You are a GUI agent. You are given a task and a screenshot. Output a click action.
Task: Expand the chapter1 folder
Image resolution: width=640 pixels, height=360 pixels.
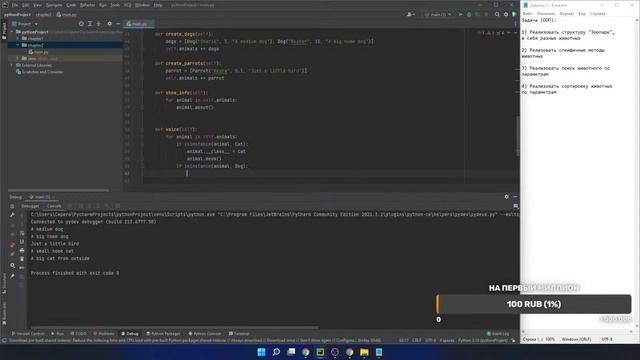pos(18,38)
